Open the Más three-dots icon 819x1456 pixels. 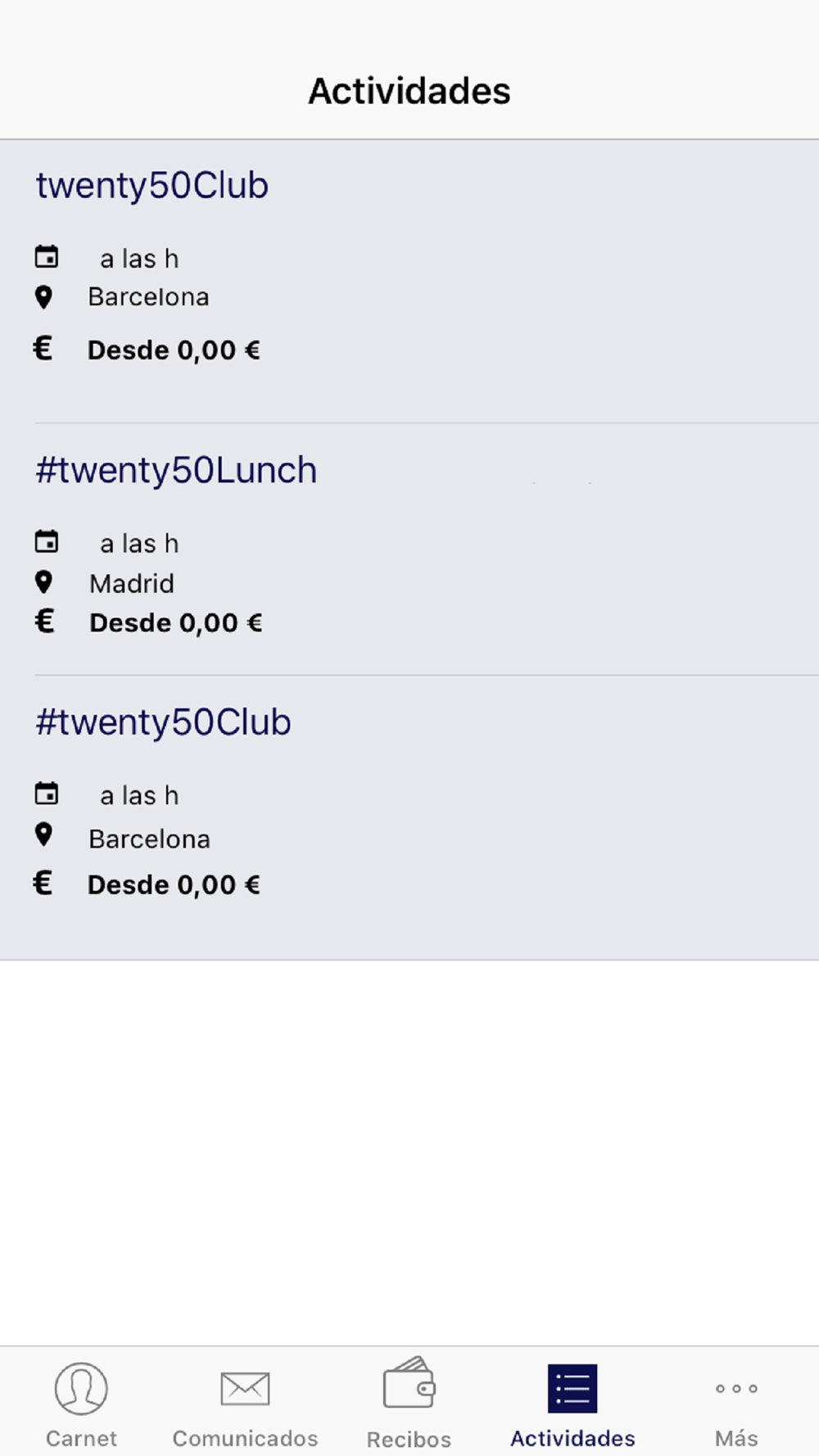click(736, 1388)
